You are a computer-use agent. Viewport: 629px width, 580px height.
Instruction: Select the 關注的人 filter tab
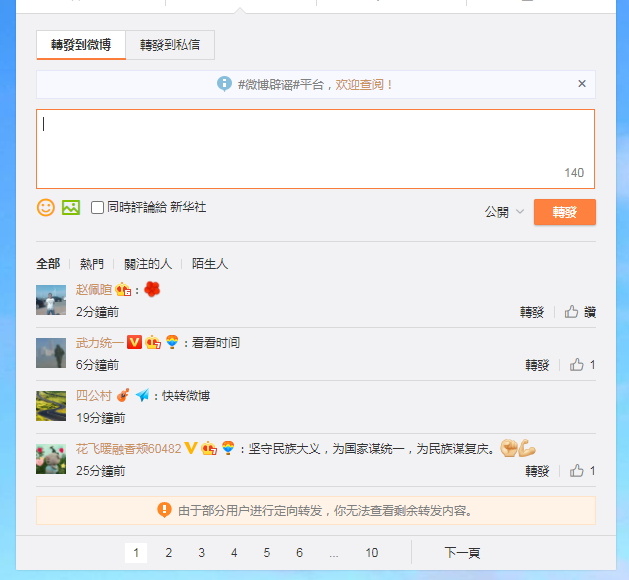[148, 264]
